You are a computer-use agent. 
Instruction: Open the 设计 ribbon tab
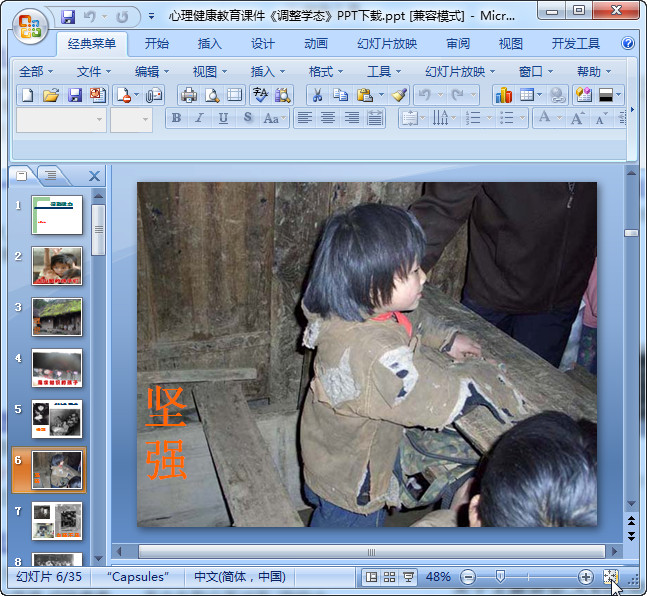(x=263, y=44)
